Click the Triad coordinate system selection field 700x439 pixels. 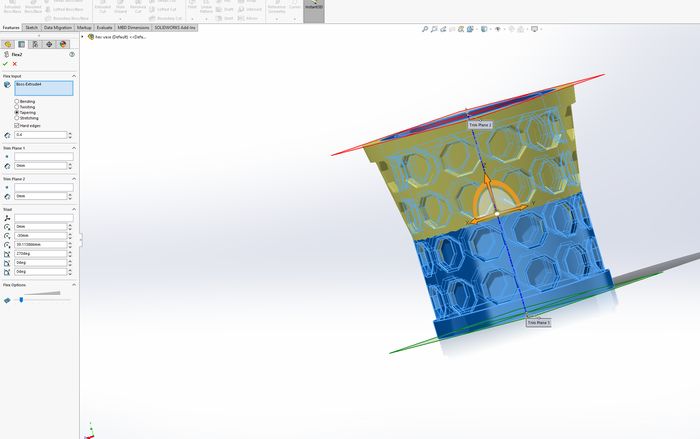[x=44, y=218]
